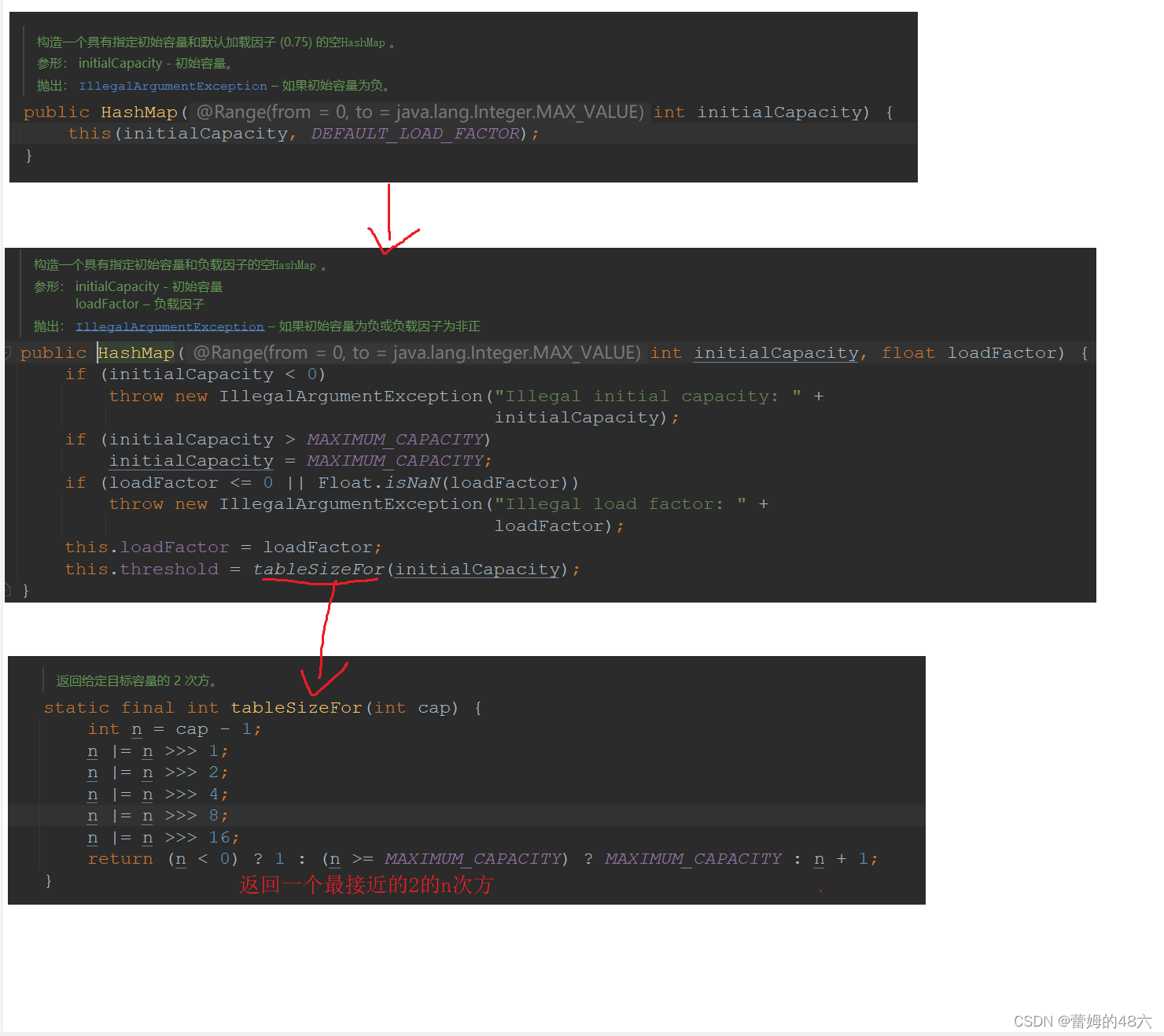
Task: Click the 返回给定目标容量的 2 次方 doc comment
Action: (137, 680)
